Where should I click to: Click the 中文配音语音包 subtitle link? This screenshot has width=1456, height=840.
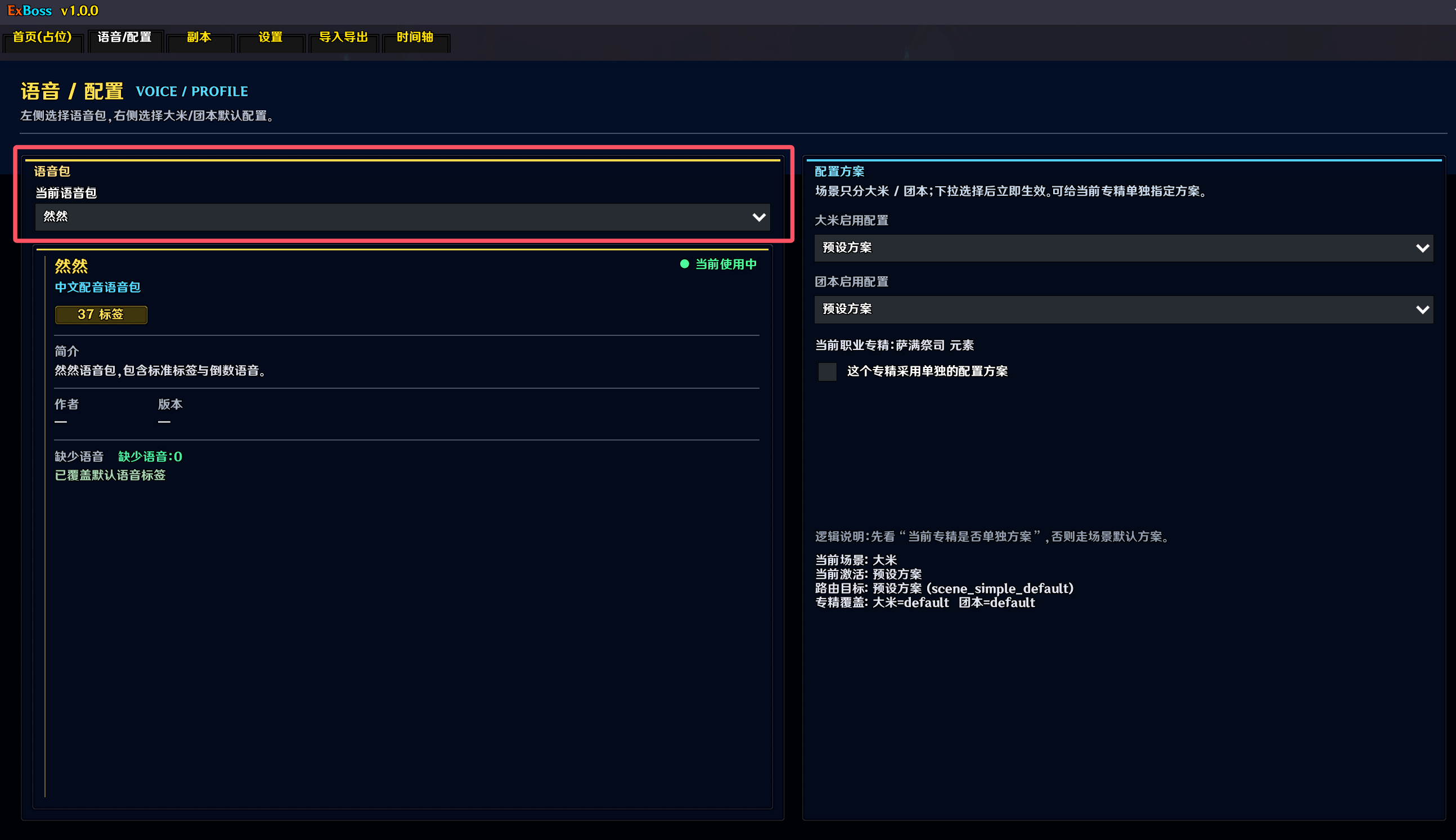tap(97, 288)
